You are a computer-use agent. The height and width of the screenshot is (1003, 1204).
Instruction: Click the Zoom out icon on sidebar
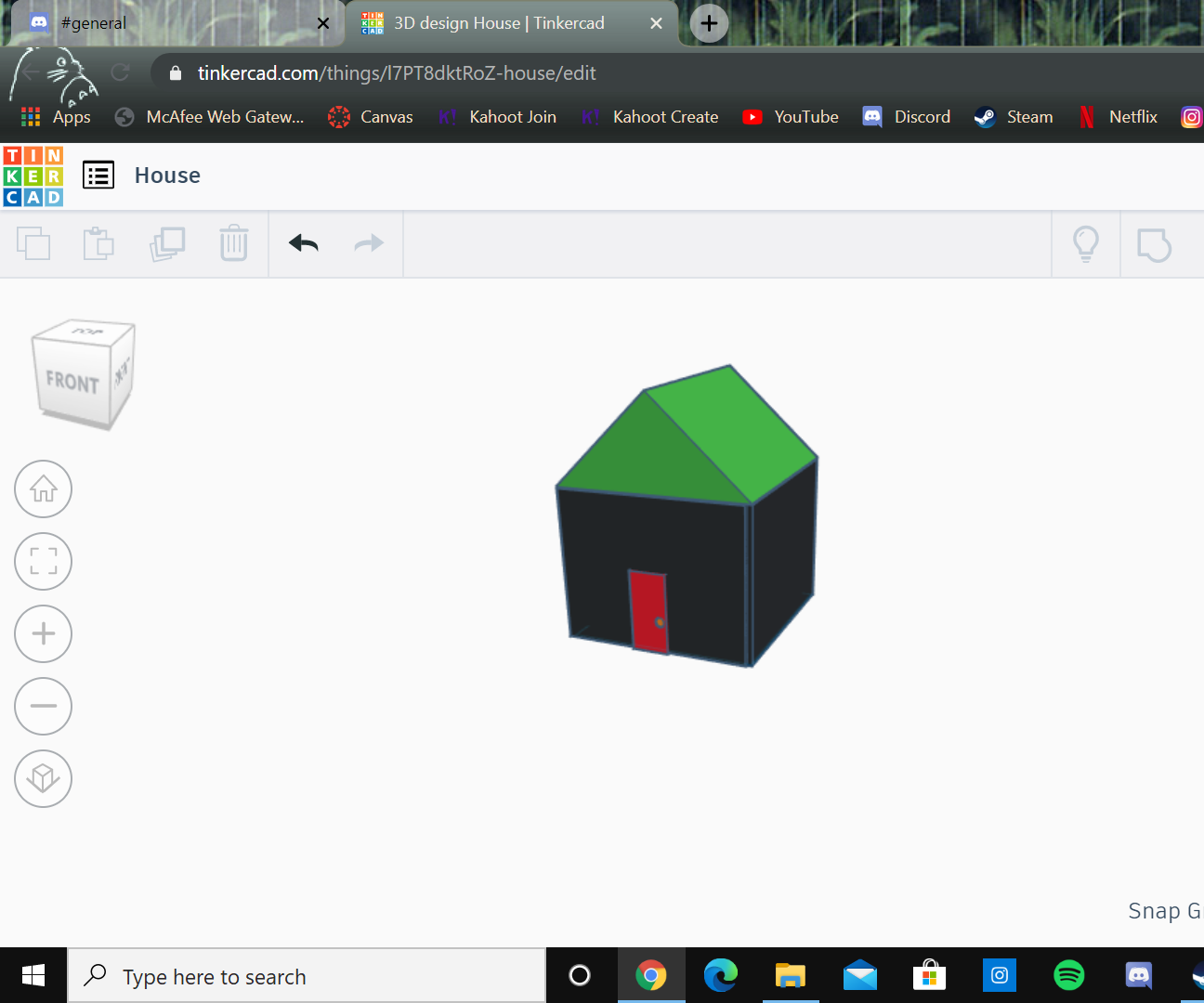click(43, 706)
